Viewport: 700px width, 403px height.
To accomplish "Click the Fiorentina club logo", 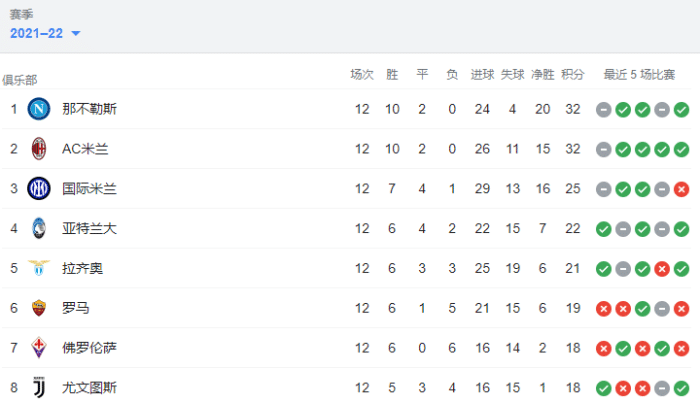I will coord(39,348).
